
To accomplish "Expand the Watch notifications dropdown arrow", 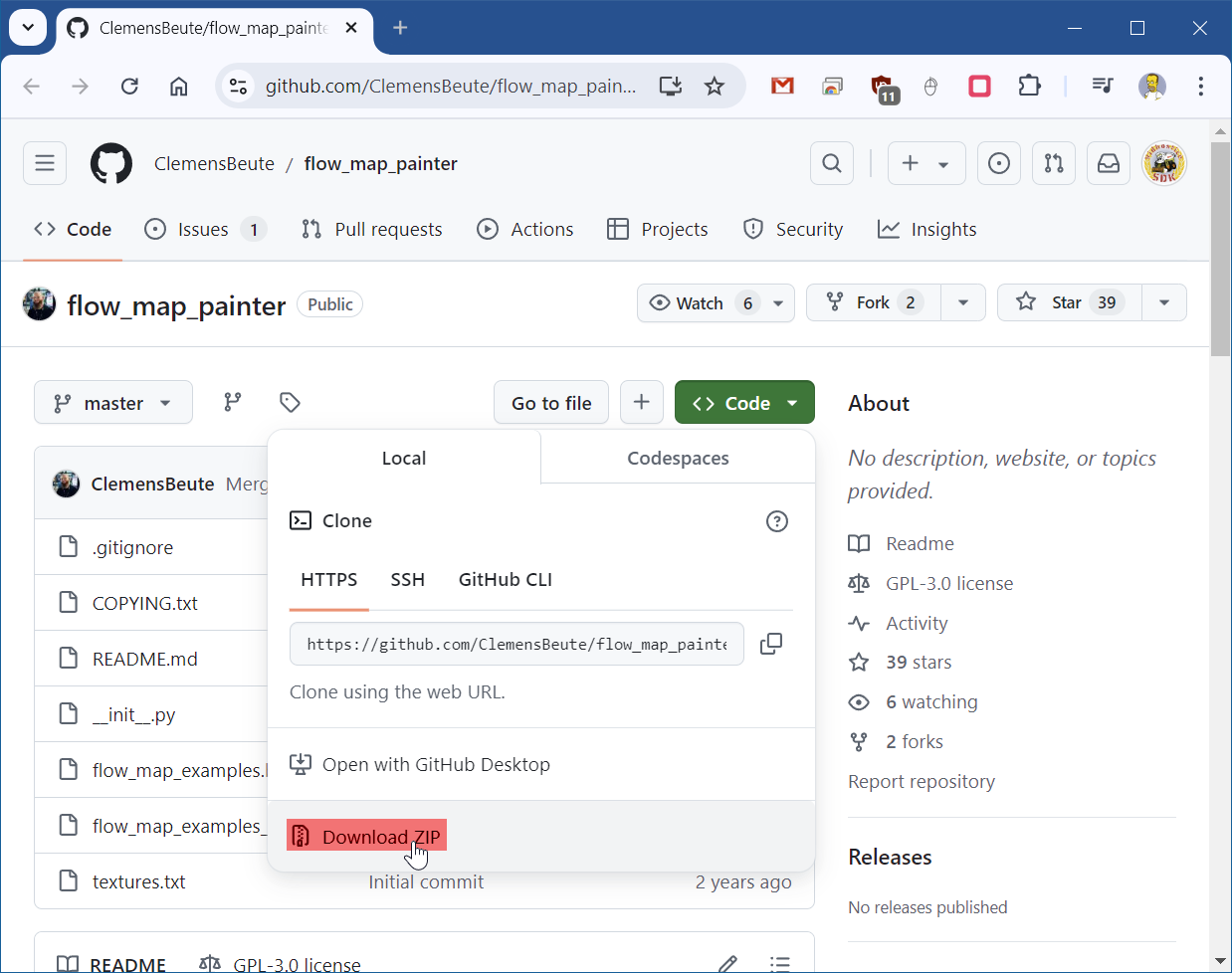I will pos(778,302).
